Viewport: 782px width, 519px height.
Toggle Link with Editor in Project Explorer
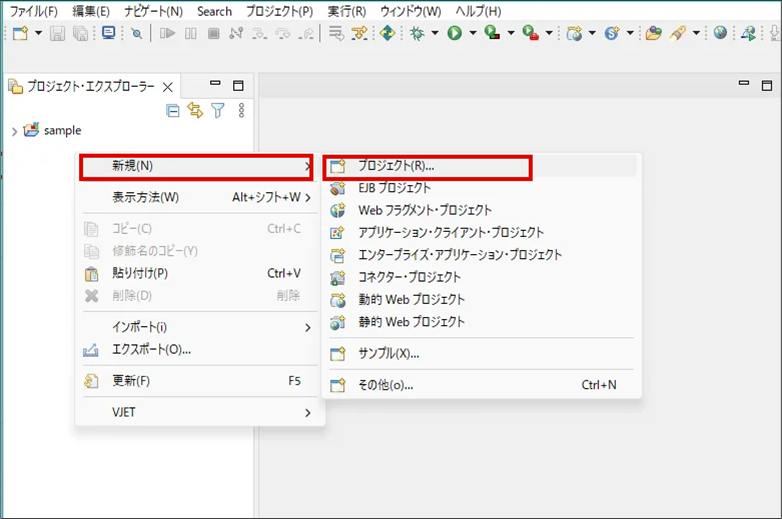(x=195, y=111)
